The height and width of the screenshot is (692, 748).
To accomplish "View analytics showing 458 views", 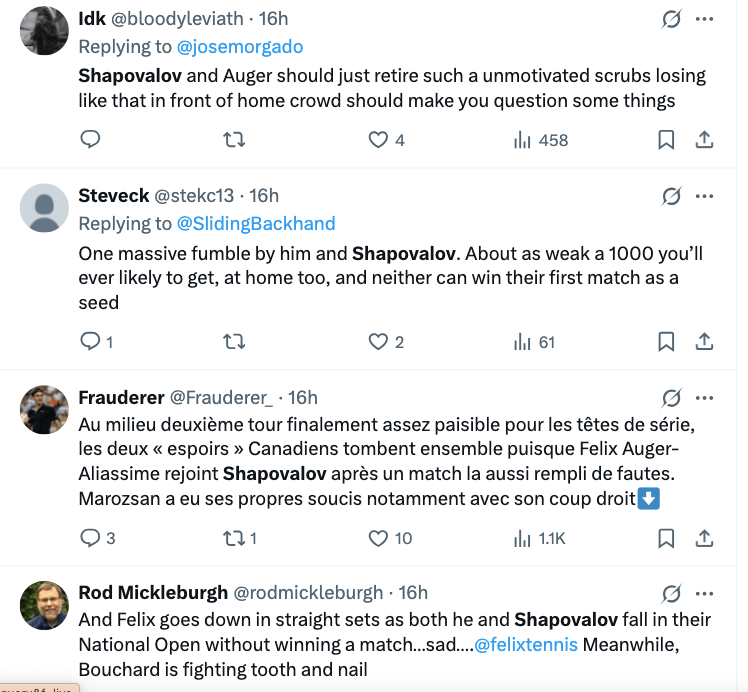I will click(540, 140).
